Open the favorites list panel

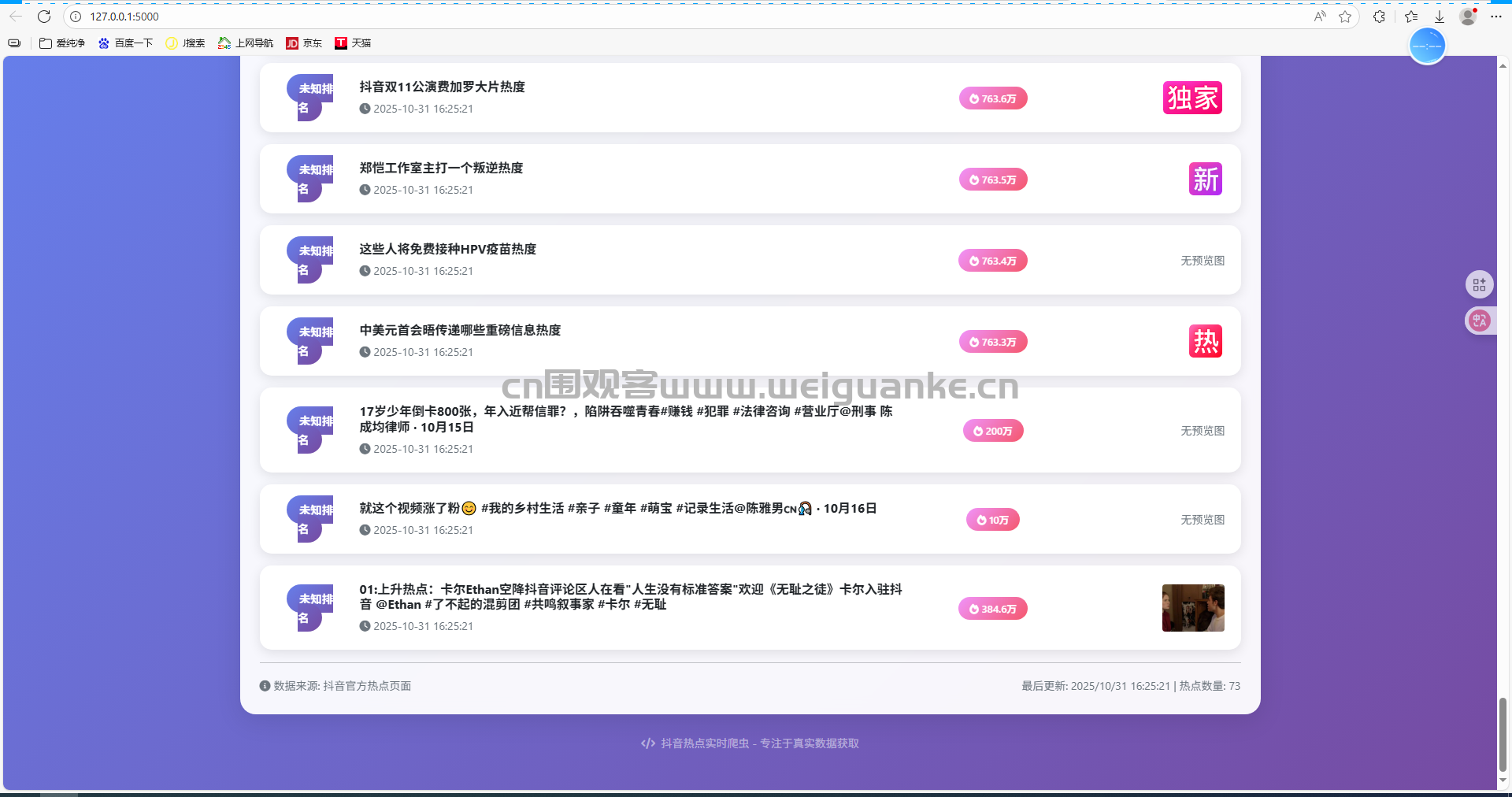pyautogui.click(x=1411, y=17)
